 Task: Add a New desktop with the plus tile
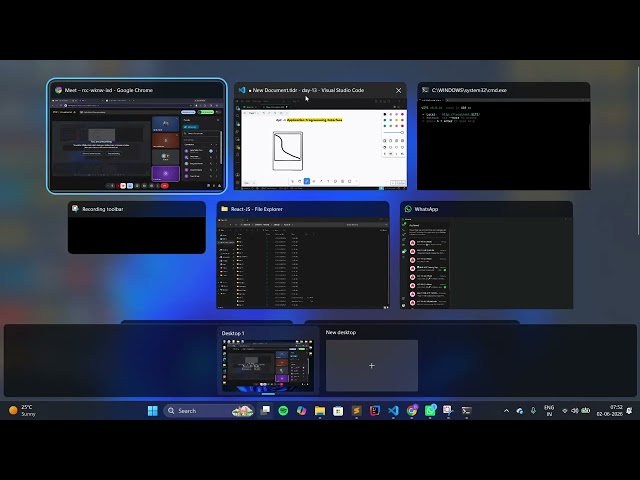371,365
